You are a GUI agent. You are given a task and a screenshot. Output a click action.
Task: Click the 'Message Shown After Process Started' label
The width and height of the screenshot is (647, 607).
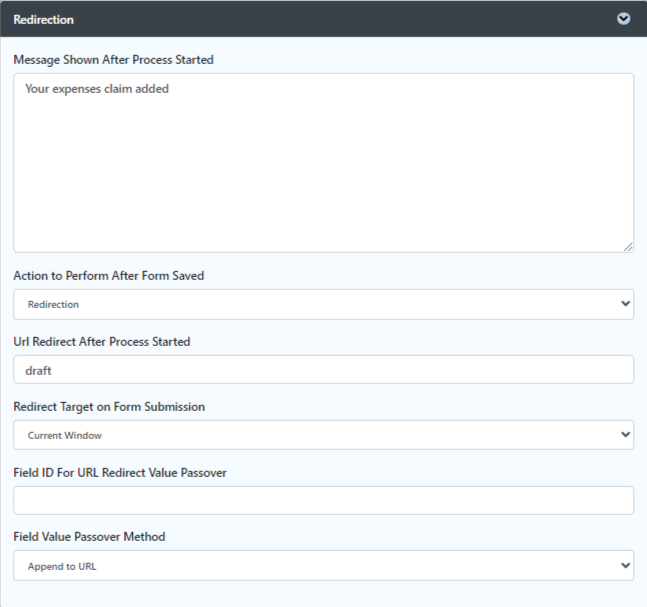113,60
